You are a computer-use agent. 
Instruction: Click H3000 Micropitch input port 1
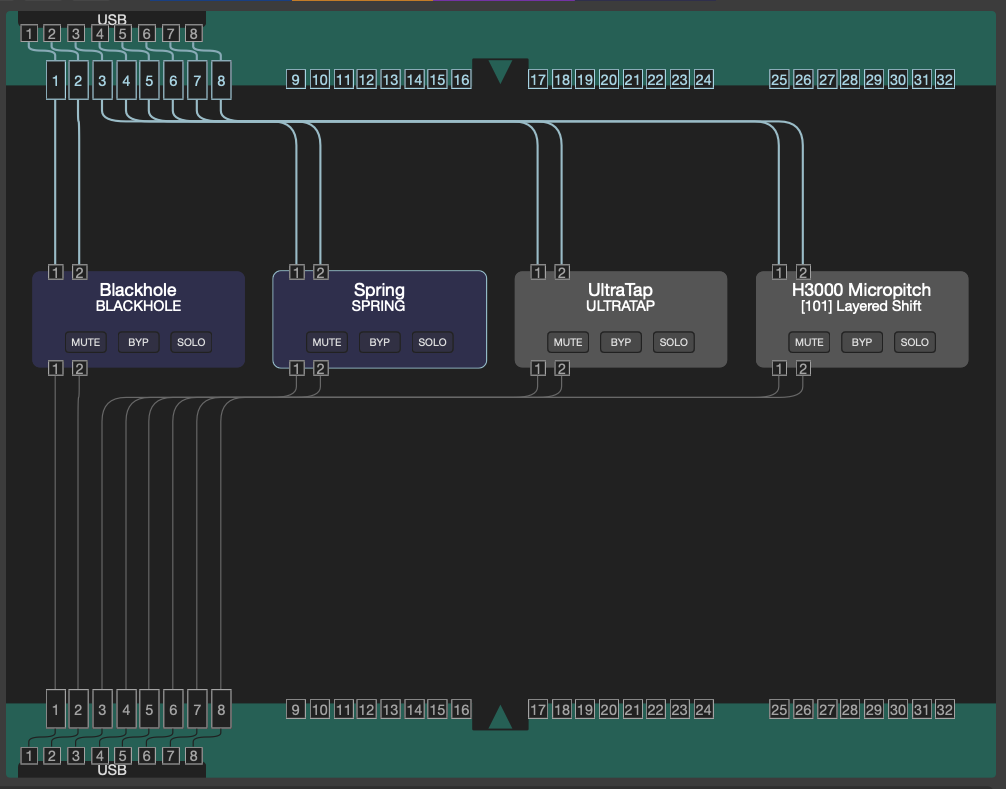click(779, 272)
